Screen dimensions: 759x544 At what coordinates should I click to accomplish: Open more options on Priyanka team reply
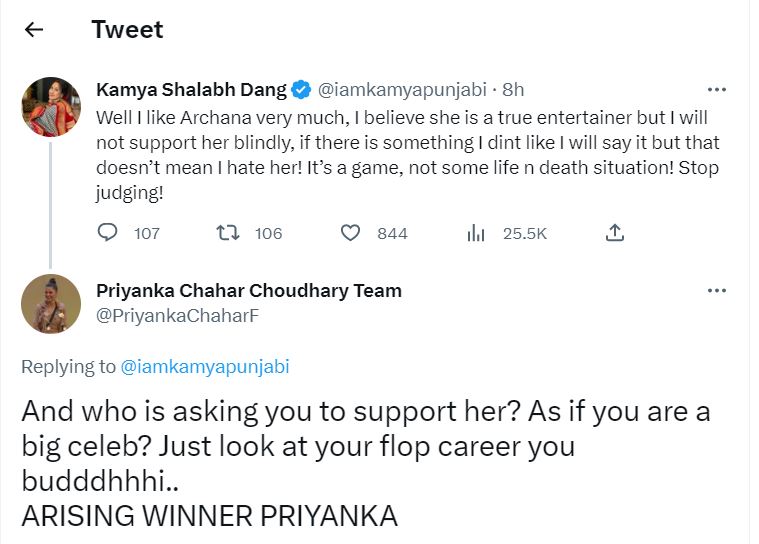[x=717, y=290]
